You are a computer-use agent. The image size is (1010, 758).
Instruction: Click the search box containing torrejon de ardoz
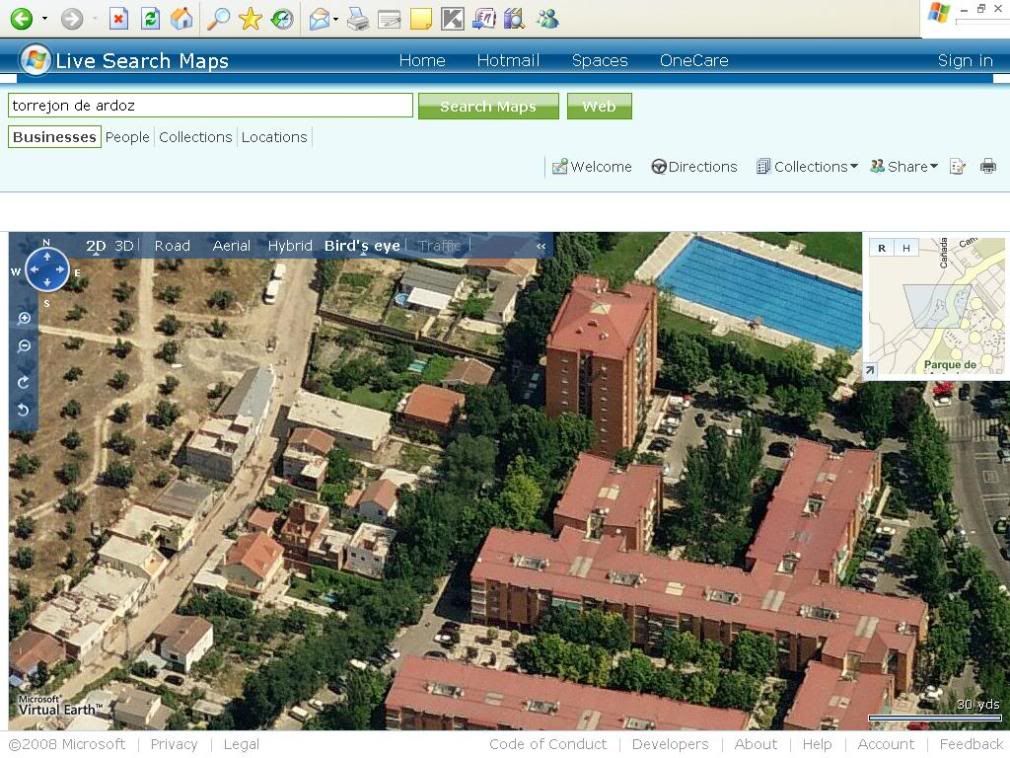(210, 105)
